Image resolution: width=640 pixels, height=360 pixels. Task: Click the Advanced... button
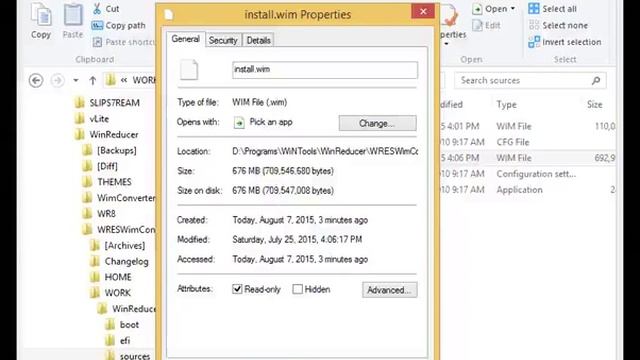pyautogui.click(x=389, y=290)
